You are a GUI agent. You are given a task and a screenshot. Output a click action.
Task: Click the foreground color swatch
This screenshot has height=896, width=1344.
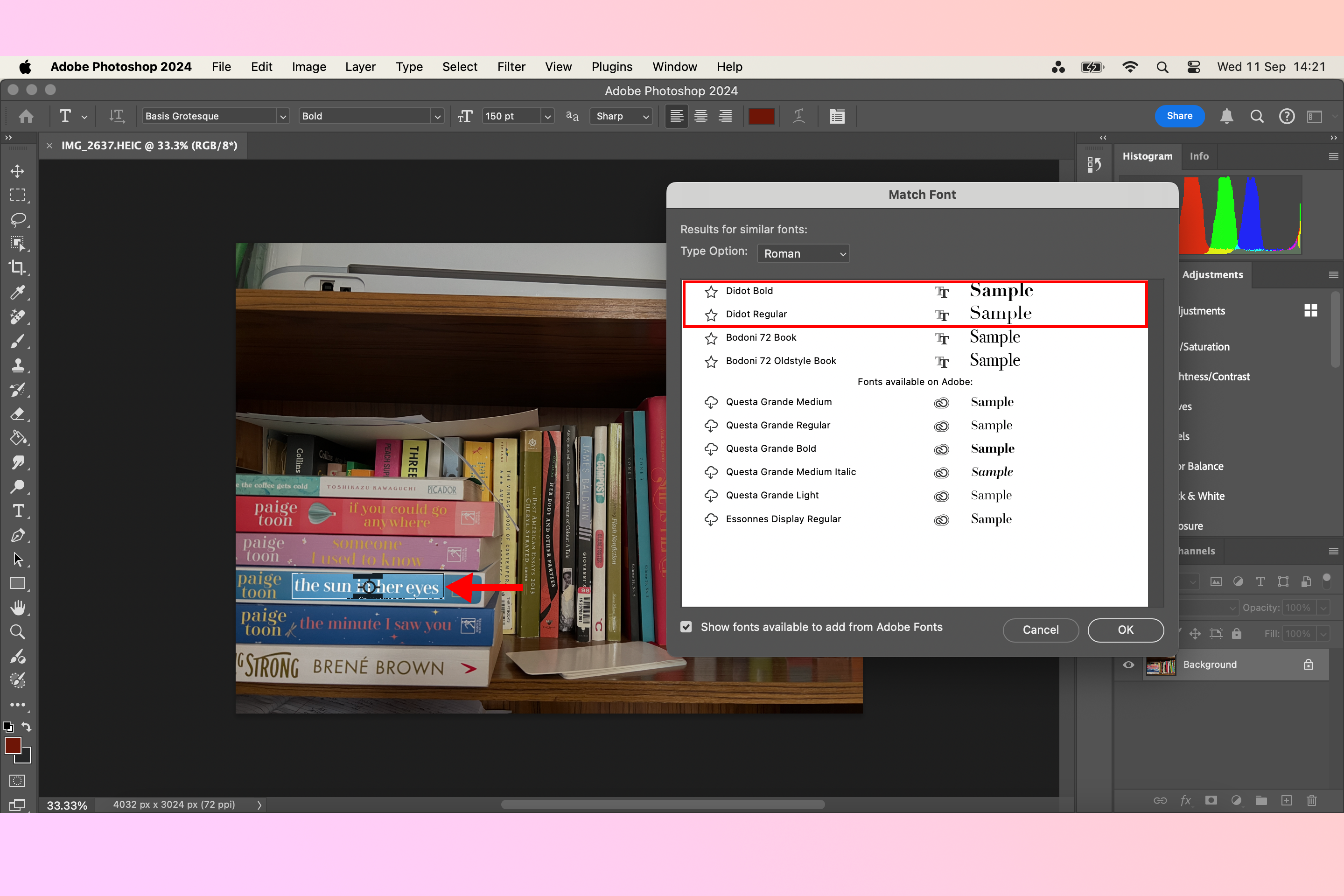[x=13, y=746]
